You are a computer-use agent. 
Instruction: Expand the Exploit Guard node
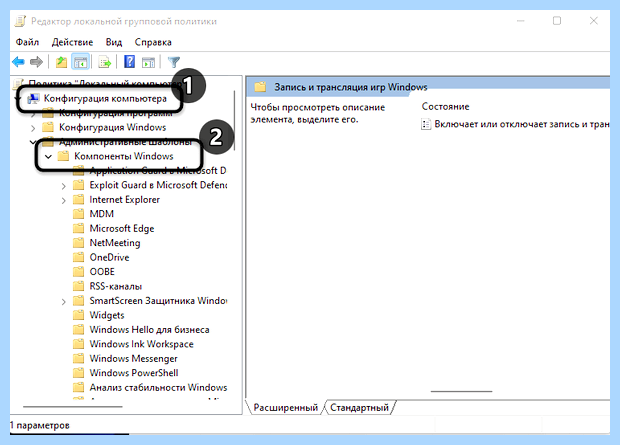[x=63, y=186]
